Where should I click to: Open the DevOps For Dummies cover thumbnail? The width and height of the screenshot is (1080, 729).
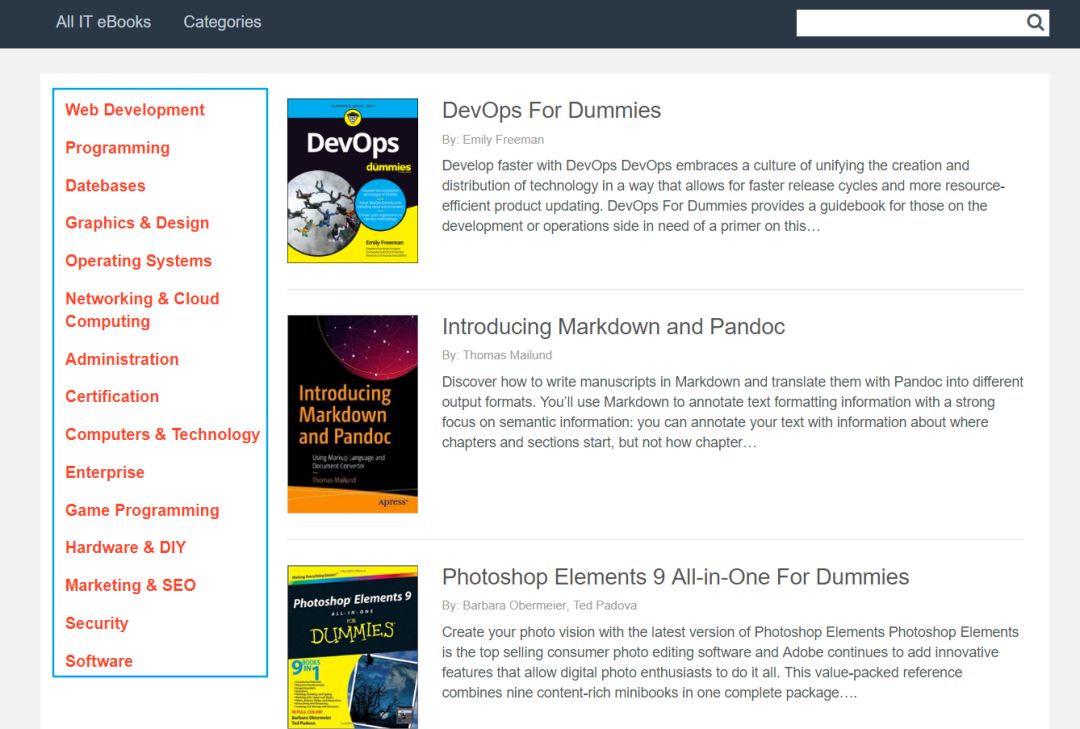[353, 181]
